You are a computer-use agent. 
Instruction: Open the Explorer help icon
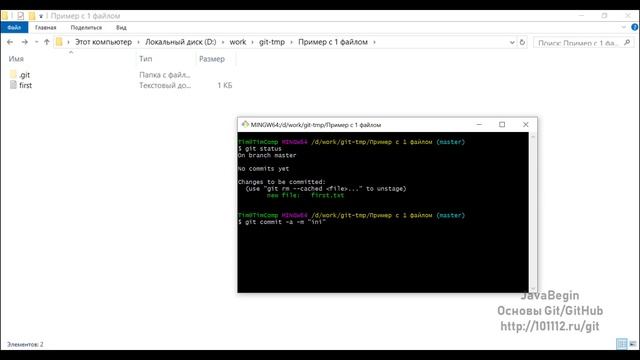point(635,27)
